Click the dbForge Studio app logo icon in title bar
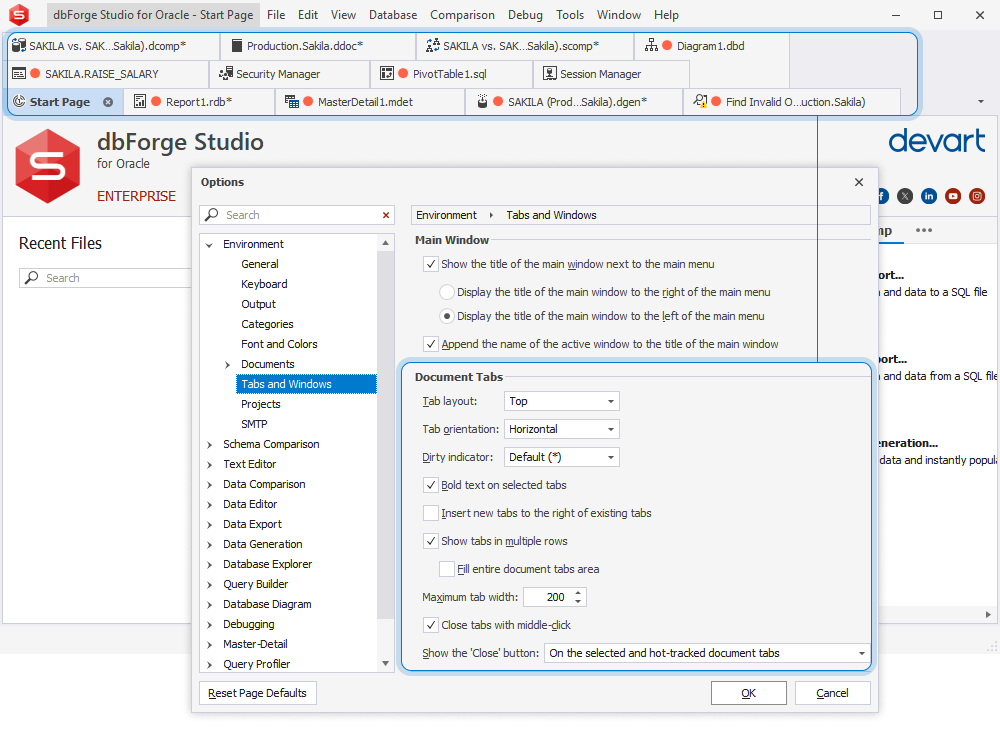The image size is (1000, 742). click(x=19, y=14)
